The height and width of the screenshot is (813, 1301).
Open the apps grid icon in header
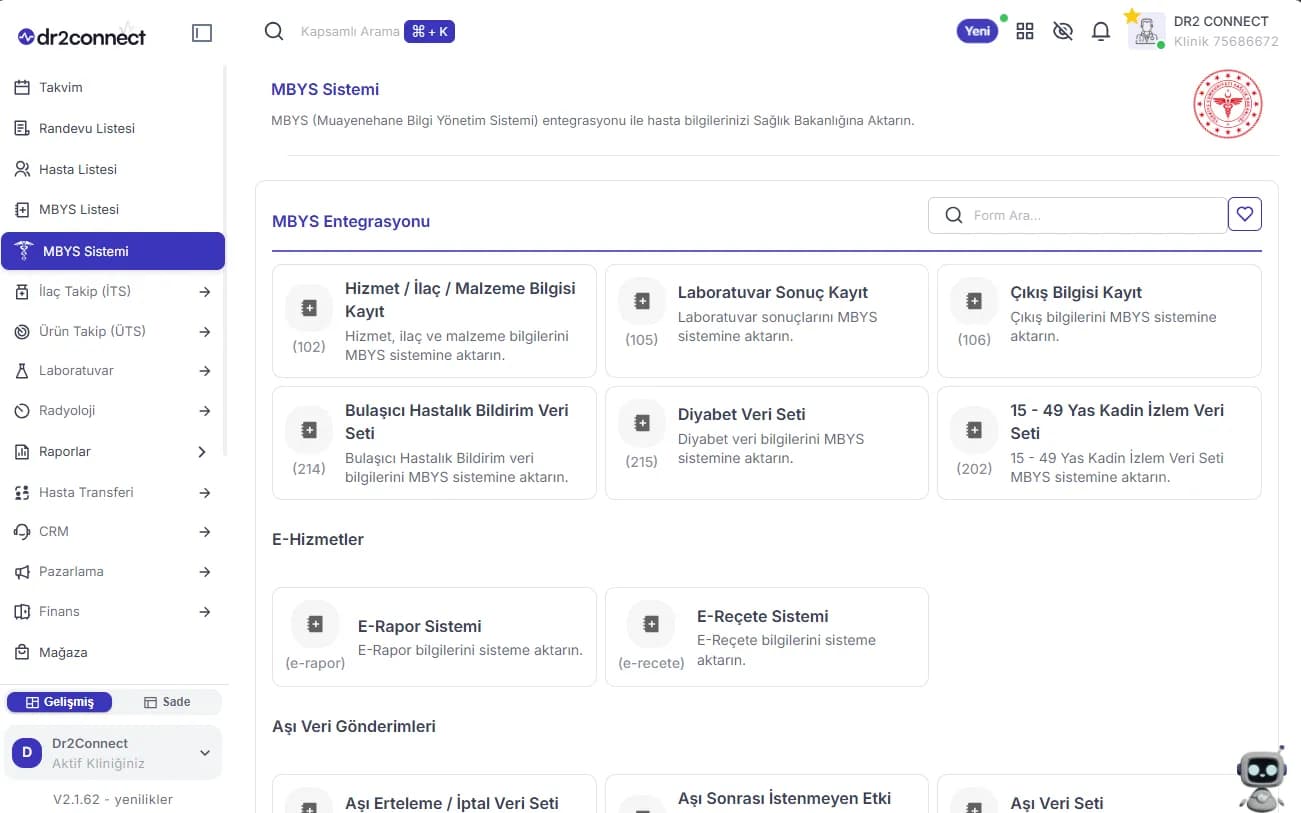tap(1025, 31)
